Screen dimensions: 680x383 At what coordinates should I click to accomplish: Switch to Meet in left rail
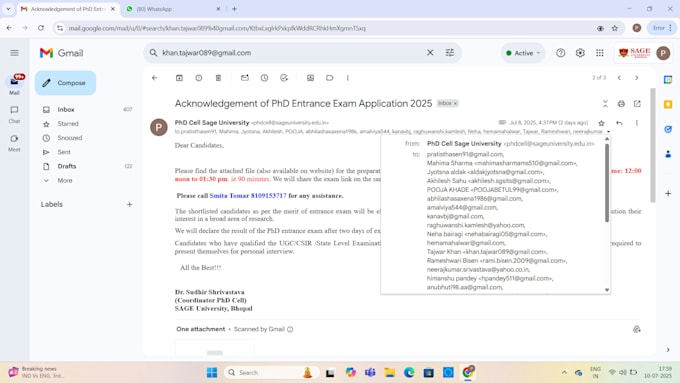(x=14, y=143)
